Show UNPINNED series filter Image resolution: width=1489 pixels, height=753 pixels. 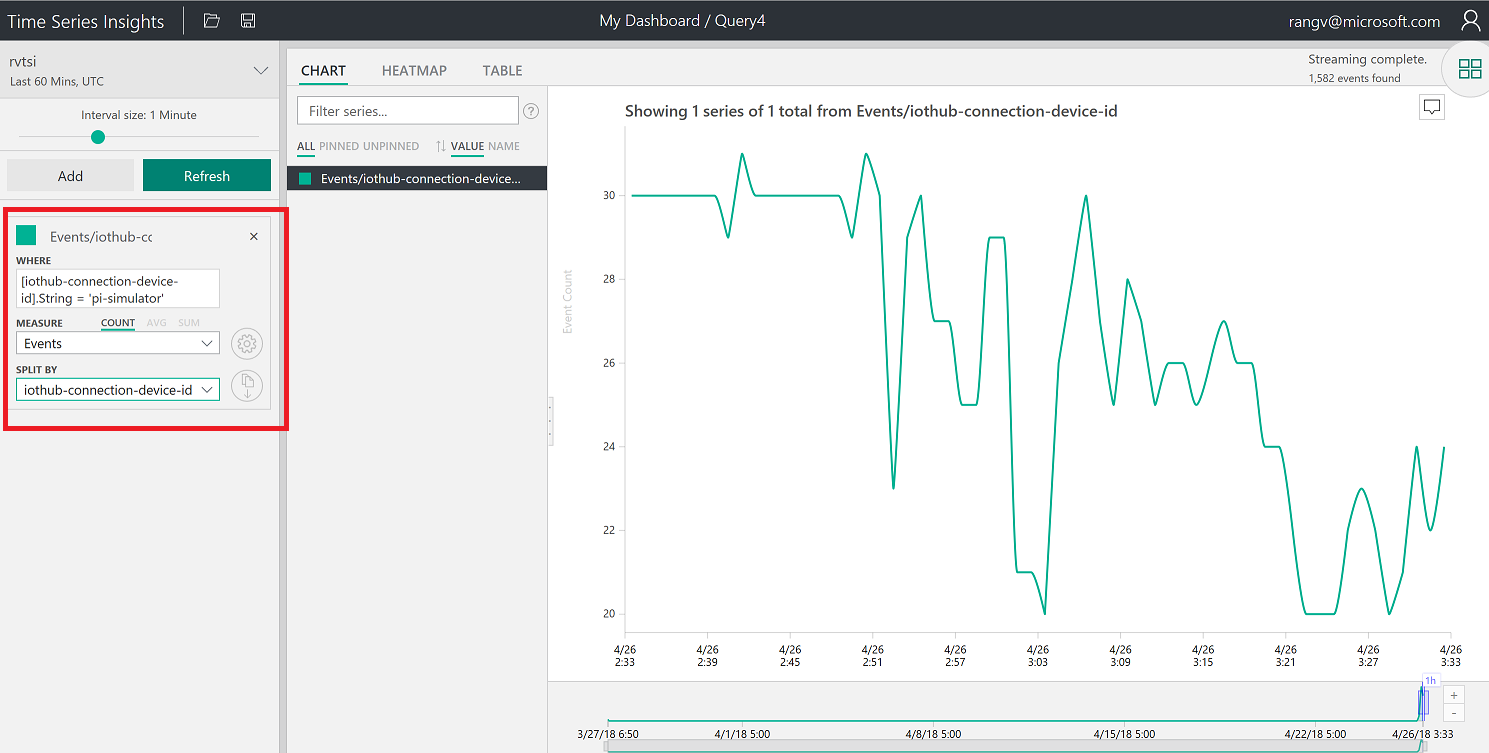(x=391, y=146)
